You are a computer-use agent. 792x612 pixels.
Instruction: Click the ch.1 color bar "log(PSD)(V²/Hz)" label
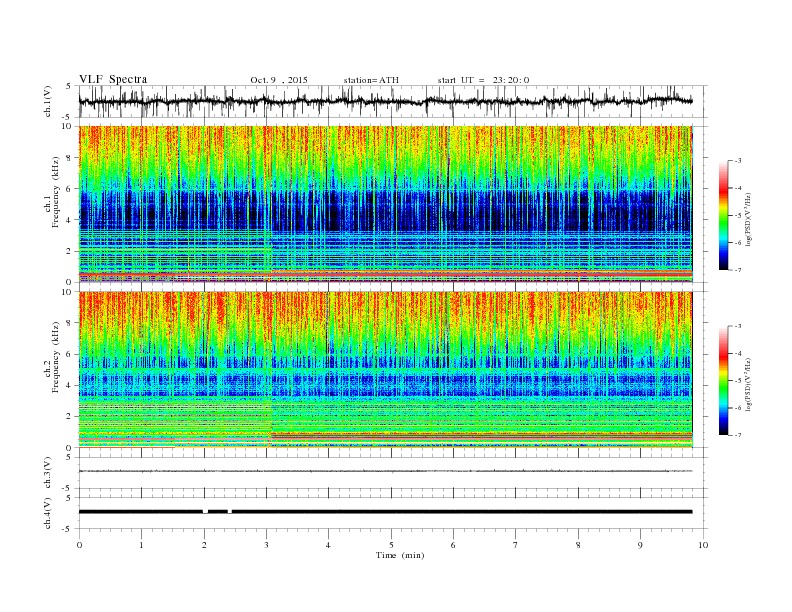[750, 219]
